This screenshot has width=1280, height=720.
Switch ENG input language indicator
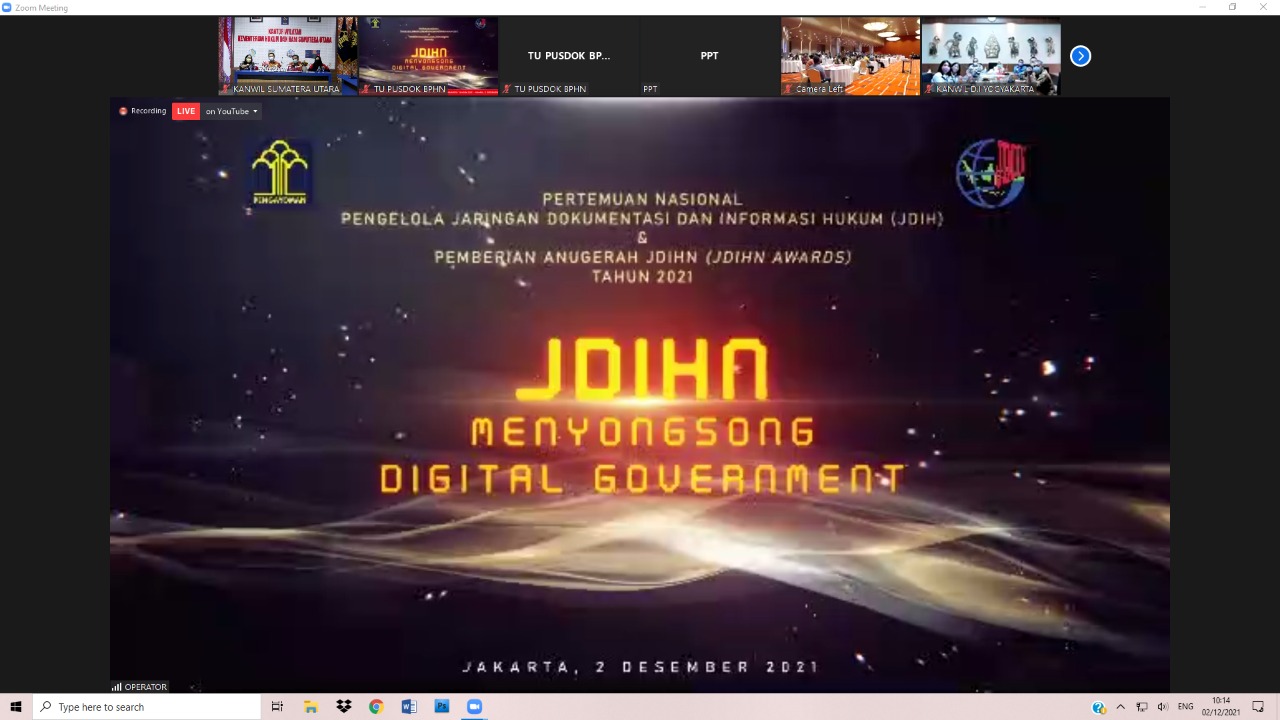[1186, 707]
